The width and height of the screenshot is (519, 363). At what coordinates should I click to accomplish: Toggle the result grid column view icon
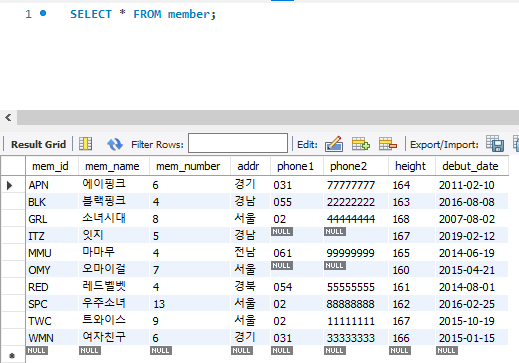pyautogui.click(x=86, y=144)
